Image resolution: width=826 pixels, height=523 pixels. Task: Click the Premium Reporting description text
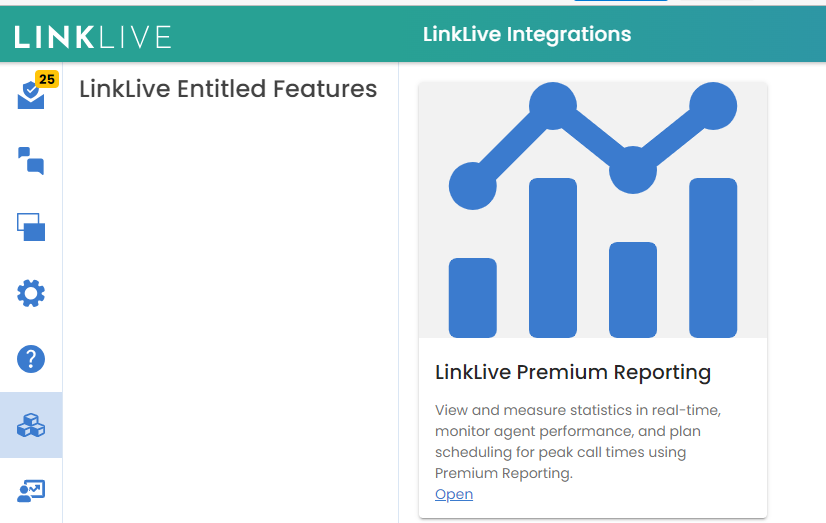[577, 441]
